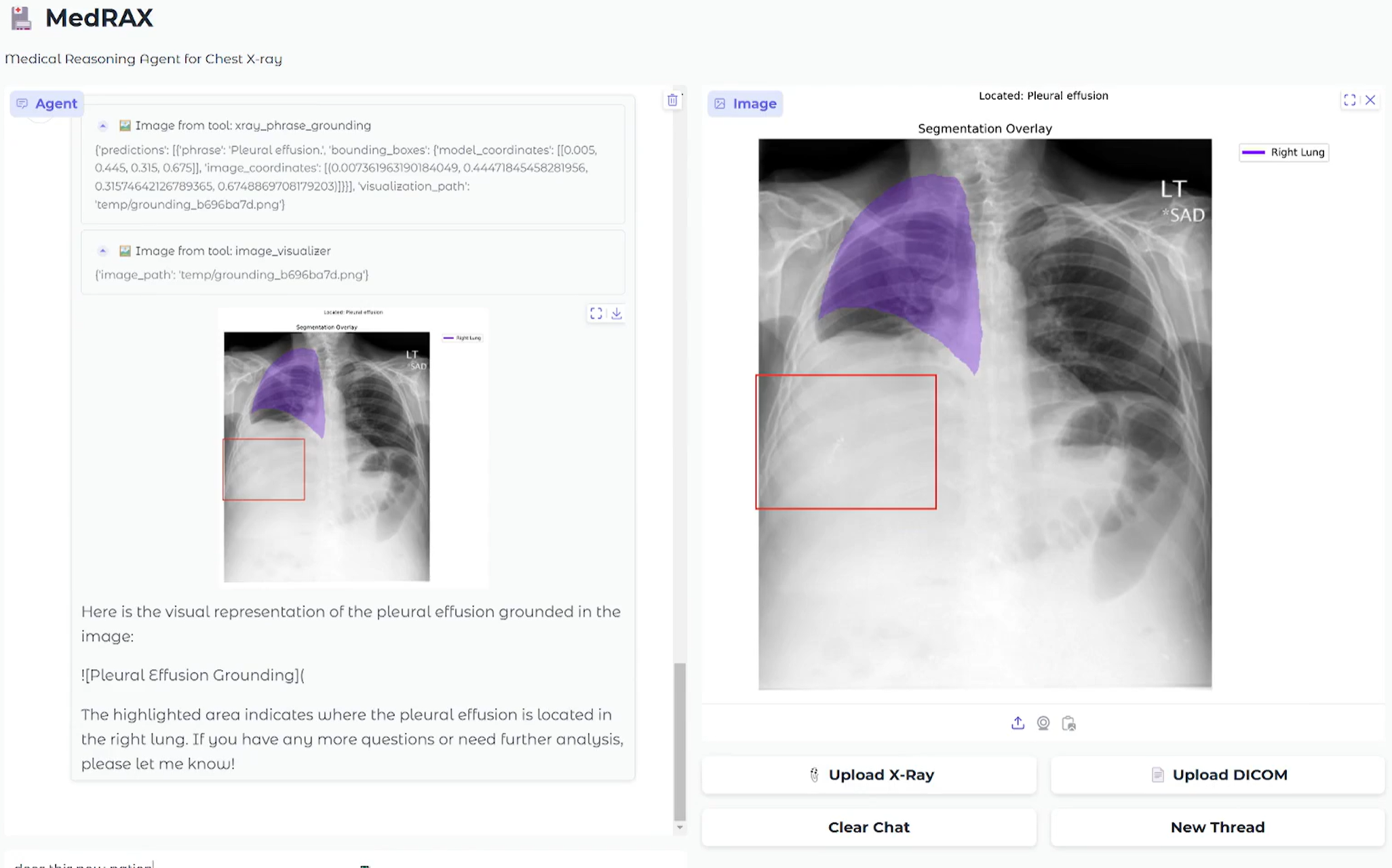Viewport: 1392px width, 868px height.
Task: Download the grounding thumbnail image
Action: [617, 313]
